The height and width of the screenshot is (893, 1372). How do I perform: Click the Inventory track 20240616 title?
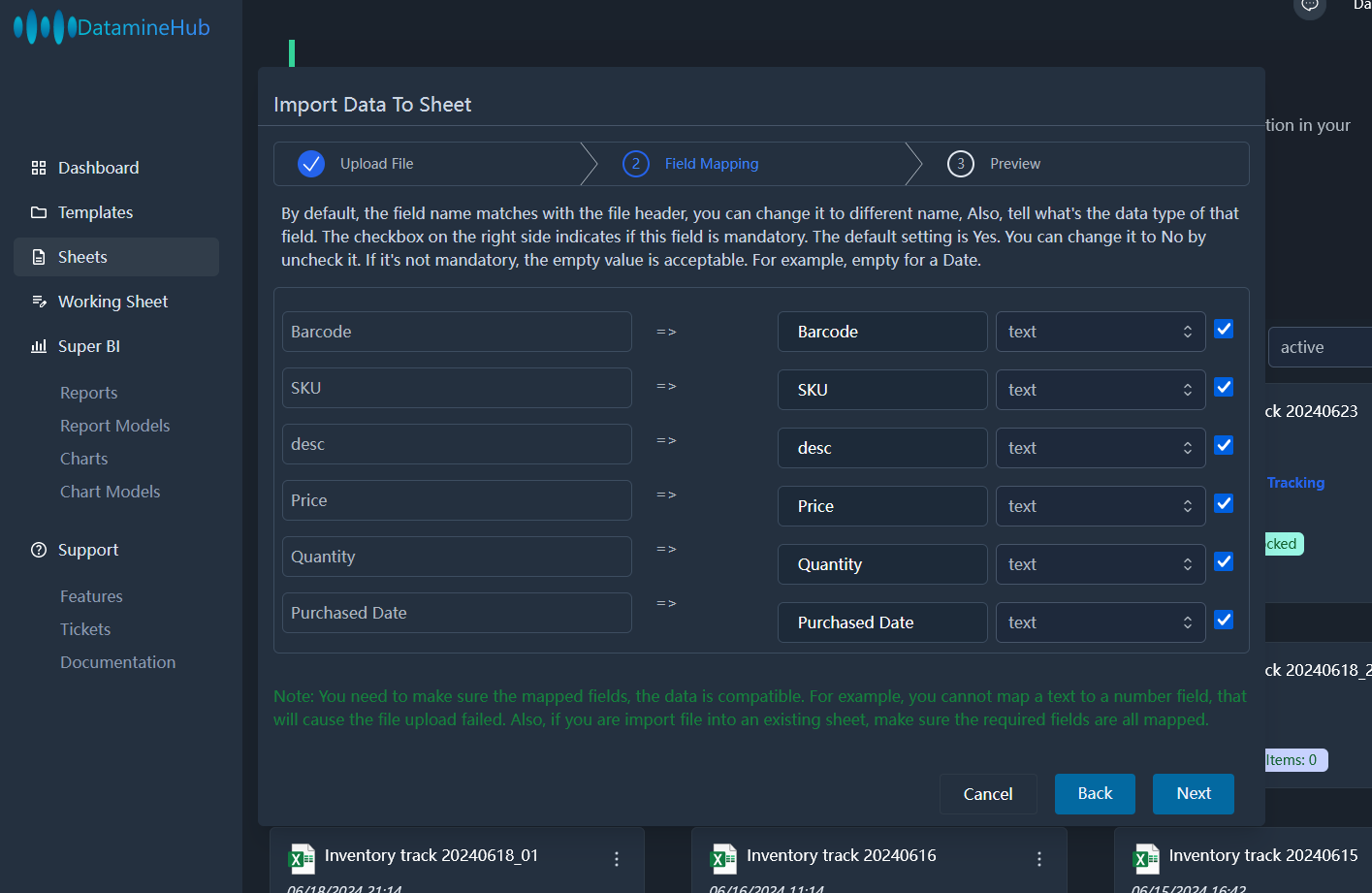842,855
